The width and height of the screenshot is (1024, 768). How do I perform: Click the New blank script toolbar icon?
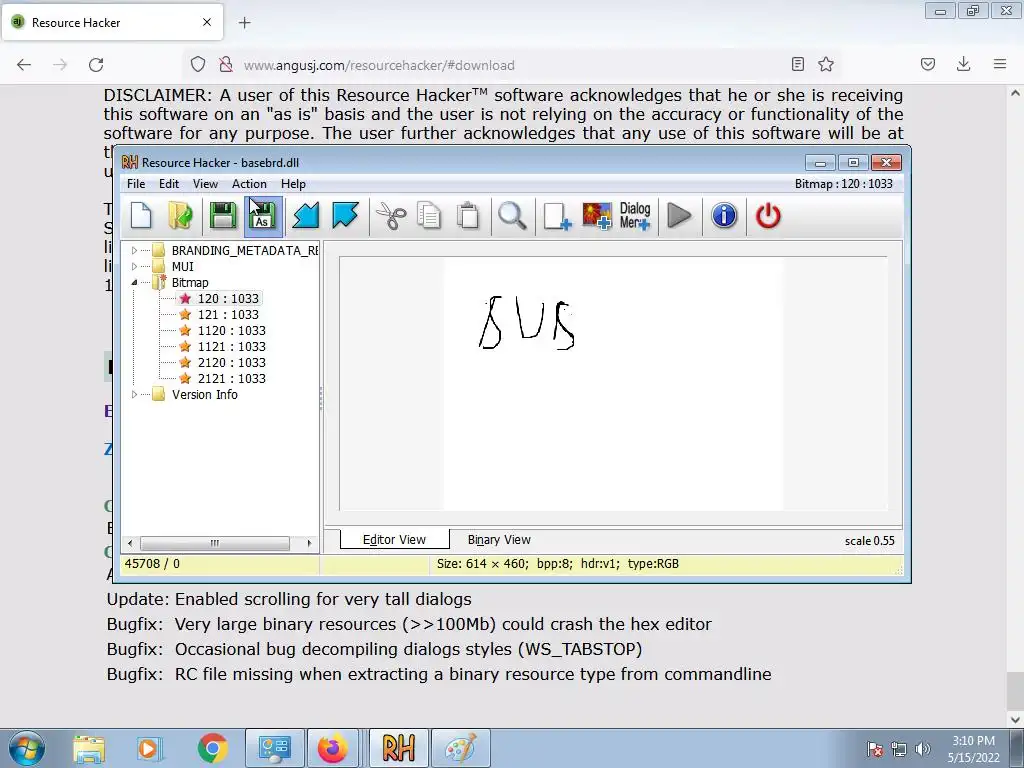[x=141, y=216]
